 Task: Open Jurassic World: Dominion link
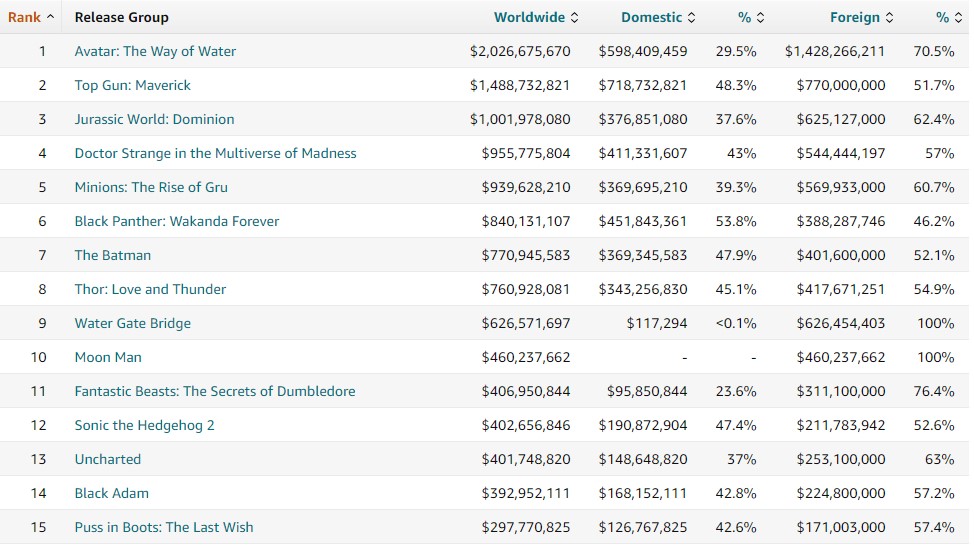pyautogui.click(x=155, y=119)
